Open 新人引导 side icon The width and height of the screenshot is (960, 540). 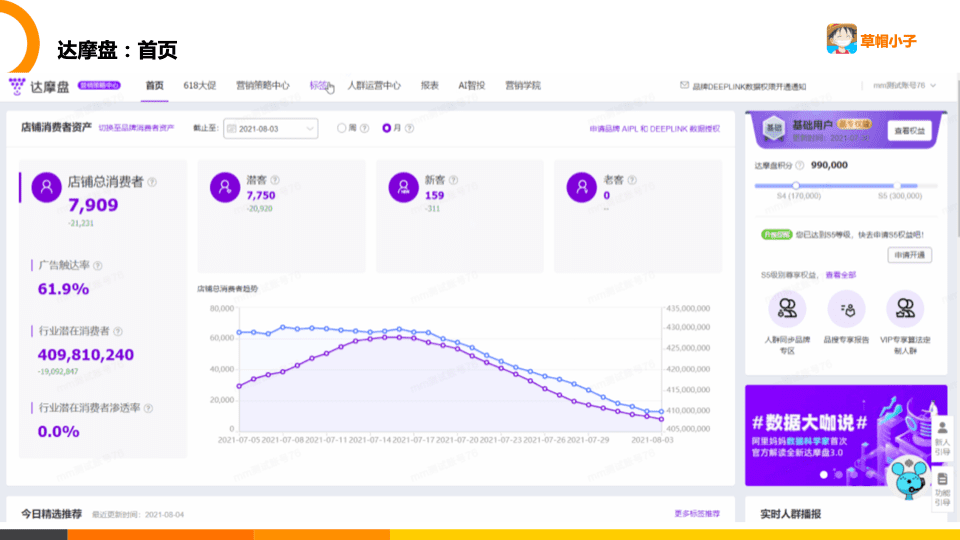(942, 438)
